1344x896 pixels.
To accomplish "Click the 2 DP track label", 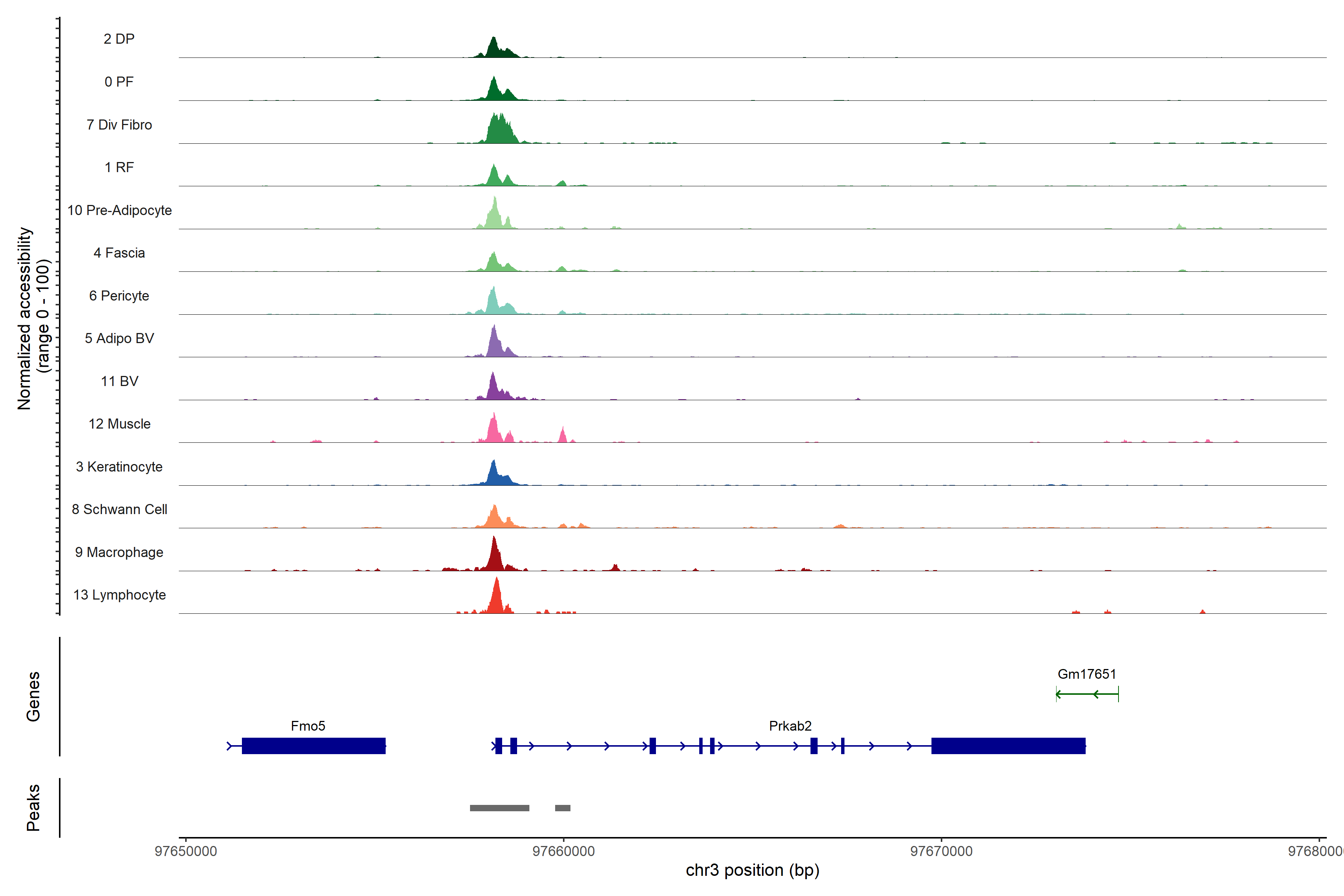I will [119, 39].
